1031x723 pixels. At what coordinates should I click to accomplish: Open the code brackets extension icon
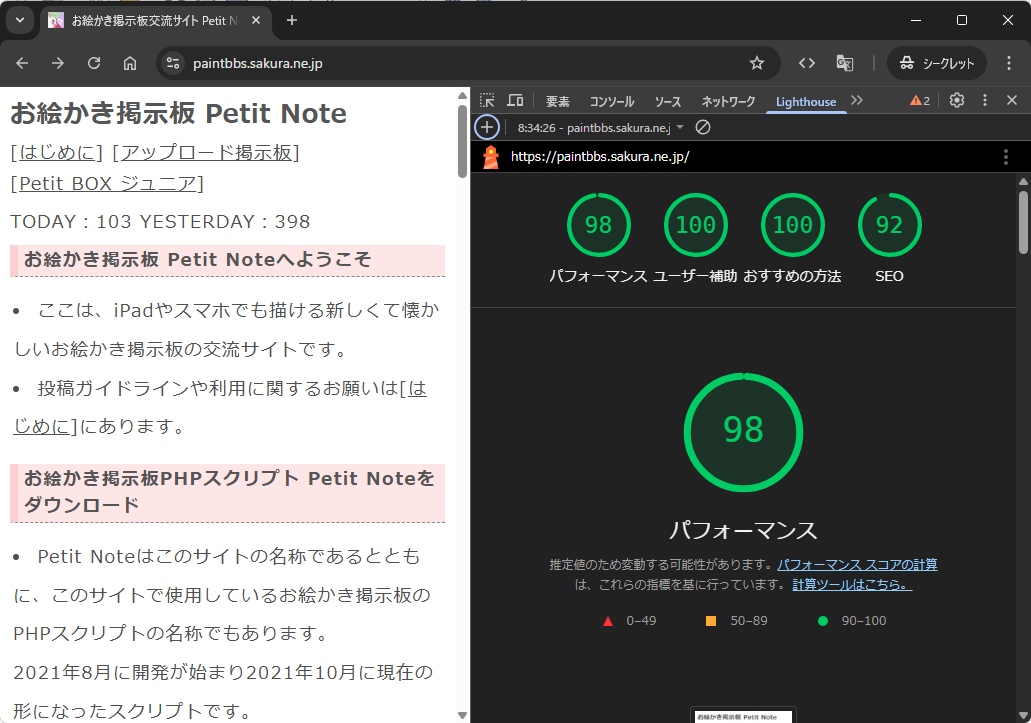click(x=807, y=63)
